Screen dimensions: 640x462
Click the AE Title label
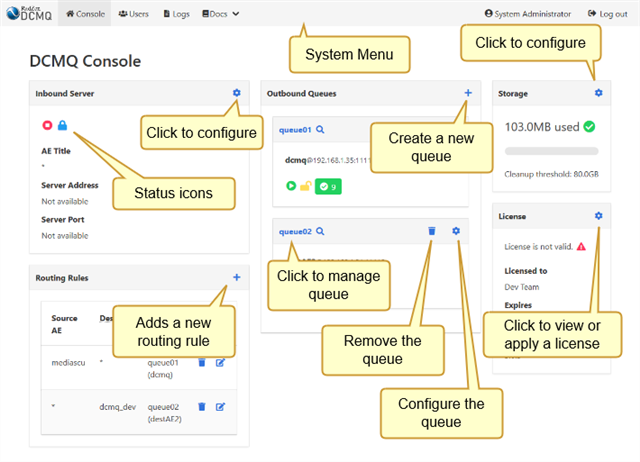pyautogui.click(x=56, y=151)
